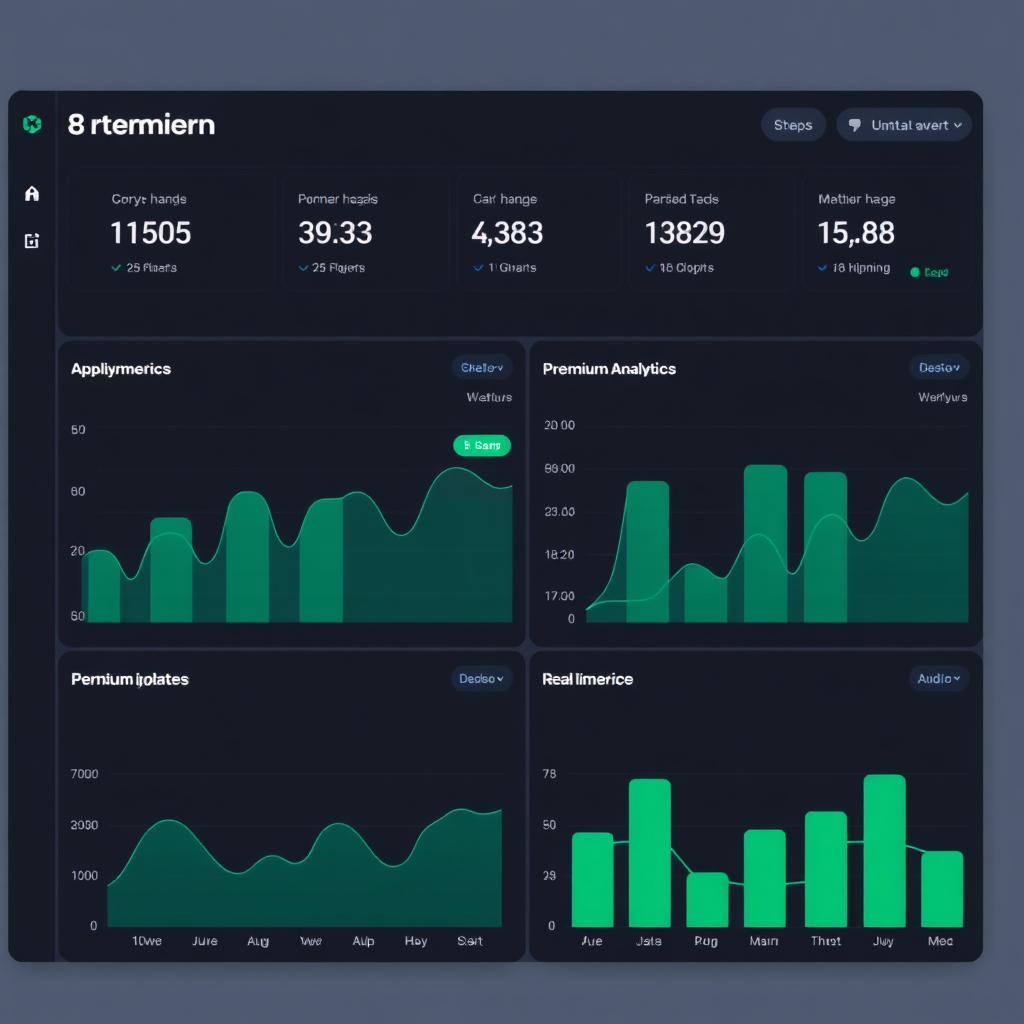Open the Real limerice Audio dropdown
The height and width of the screenshot is (1024, 1024).
(939, 679)
